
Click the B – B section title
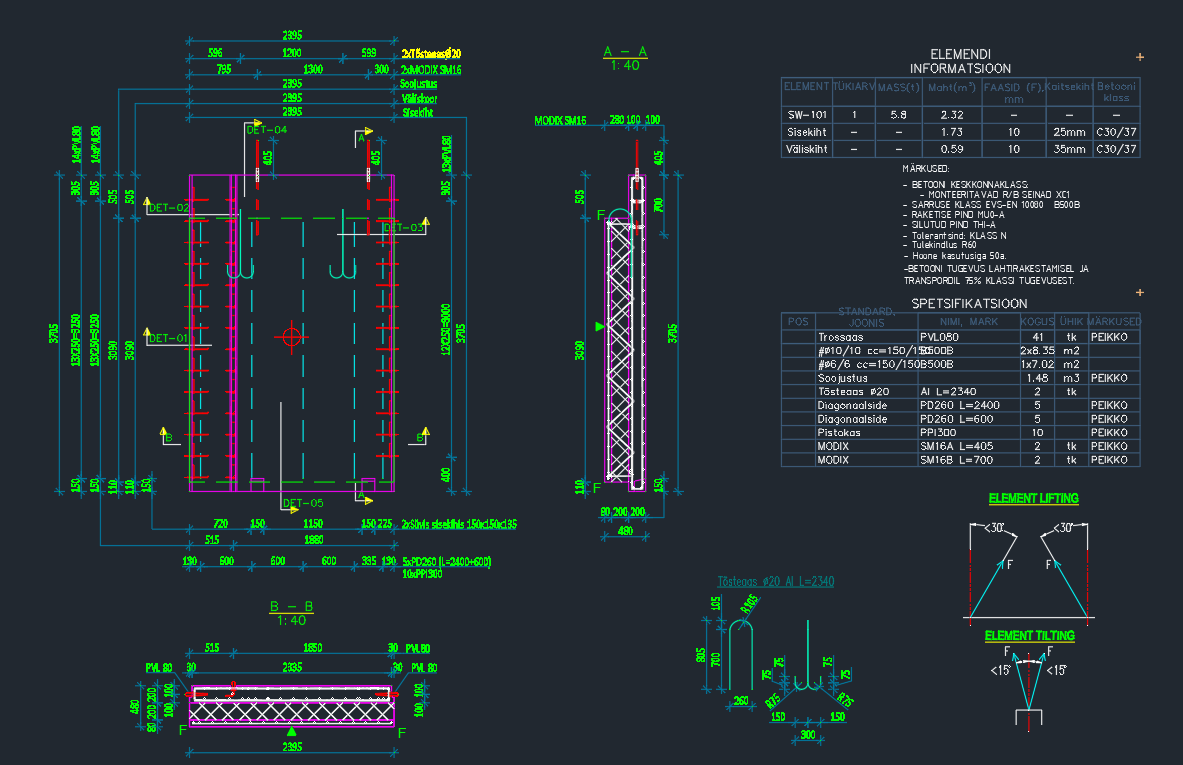point(291,607)
